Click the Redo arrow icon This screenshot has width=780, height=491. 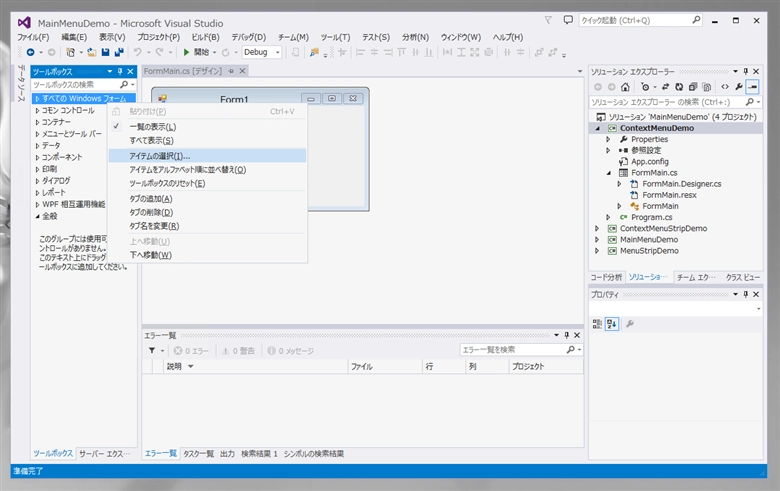tap(159, 52)
